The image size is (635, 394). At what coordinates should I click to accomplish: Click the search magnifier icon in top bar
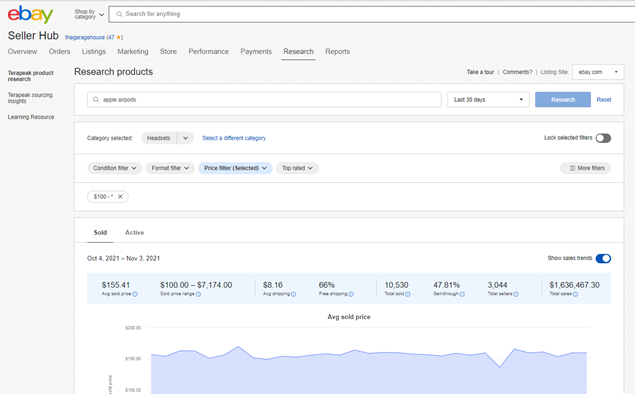click(119, 14)
